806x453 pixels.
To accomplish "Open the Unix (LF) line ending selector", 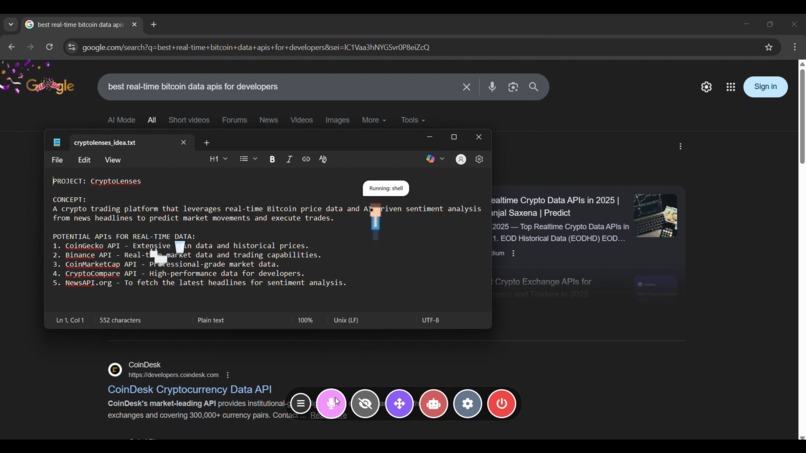I will click(x=345, y=320).
